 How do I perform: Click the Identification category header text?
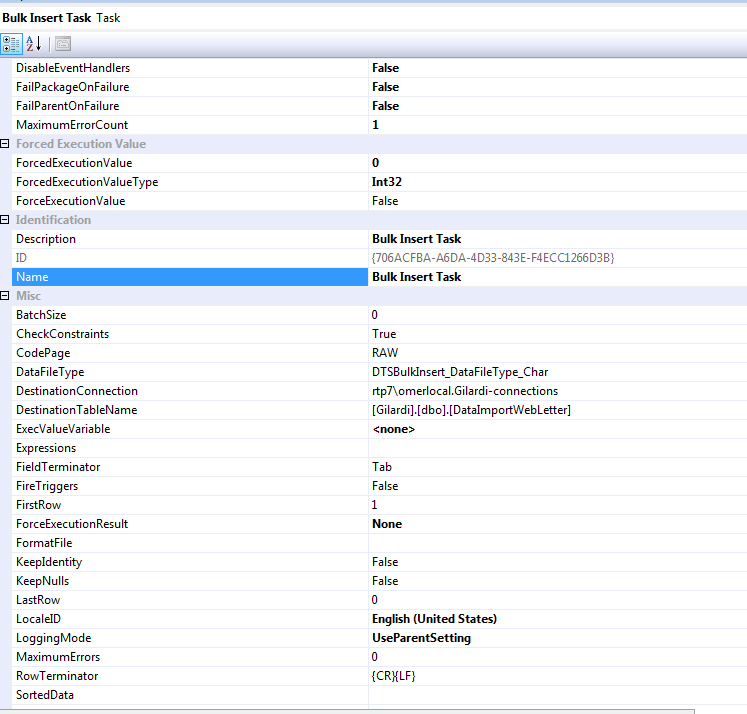(x=53, y=220)
